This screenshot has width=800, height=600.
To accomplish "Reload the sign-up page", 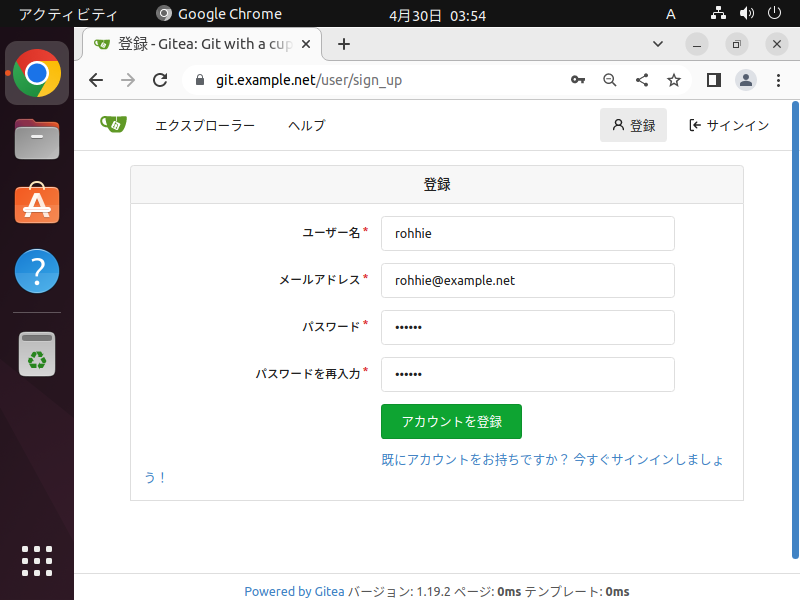I will pos(160,80).
